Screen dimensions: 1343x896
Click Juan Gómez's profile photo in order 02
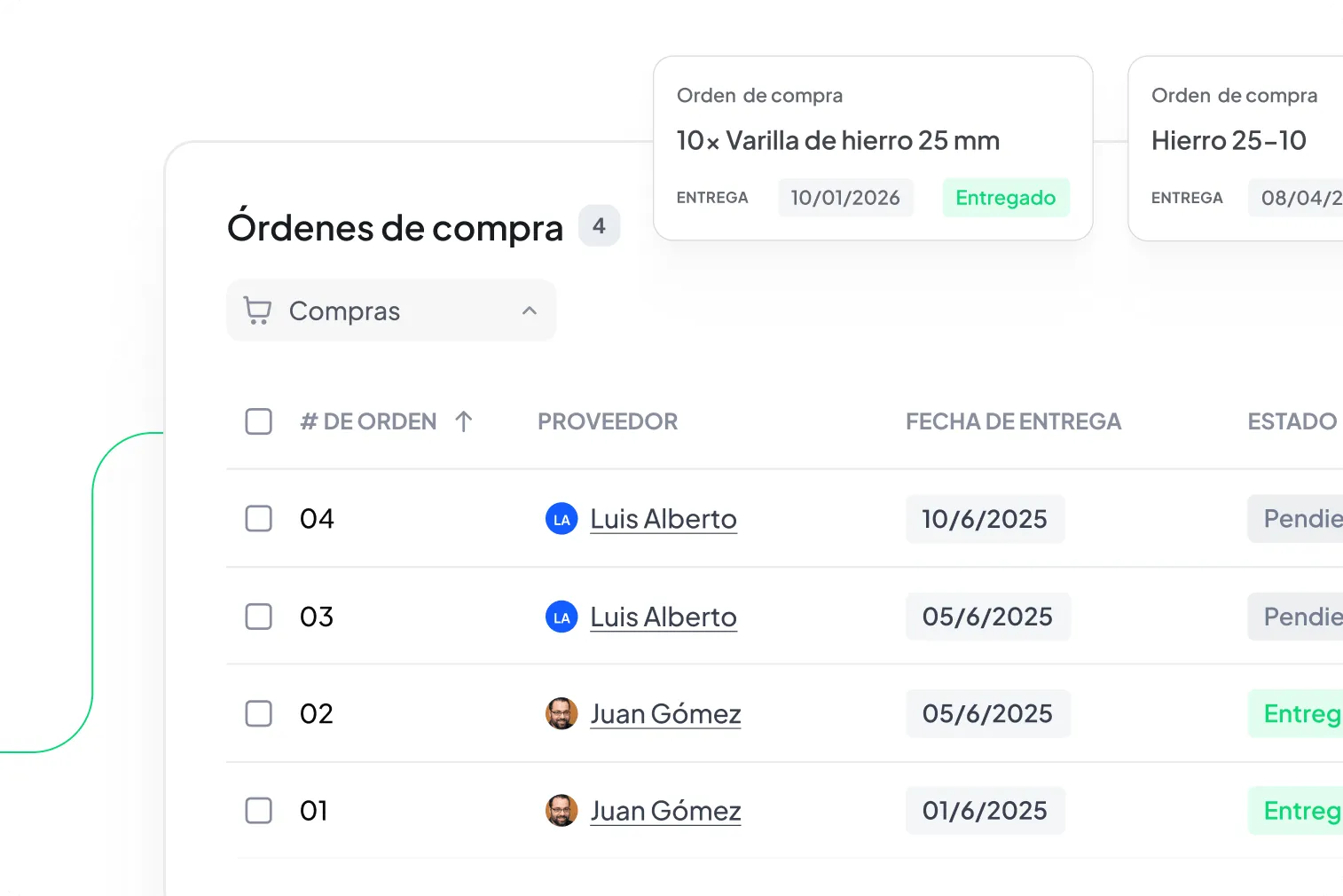point(561,713)
